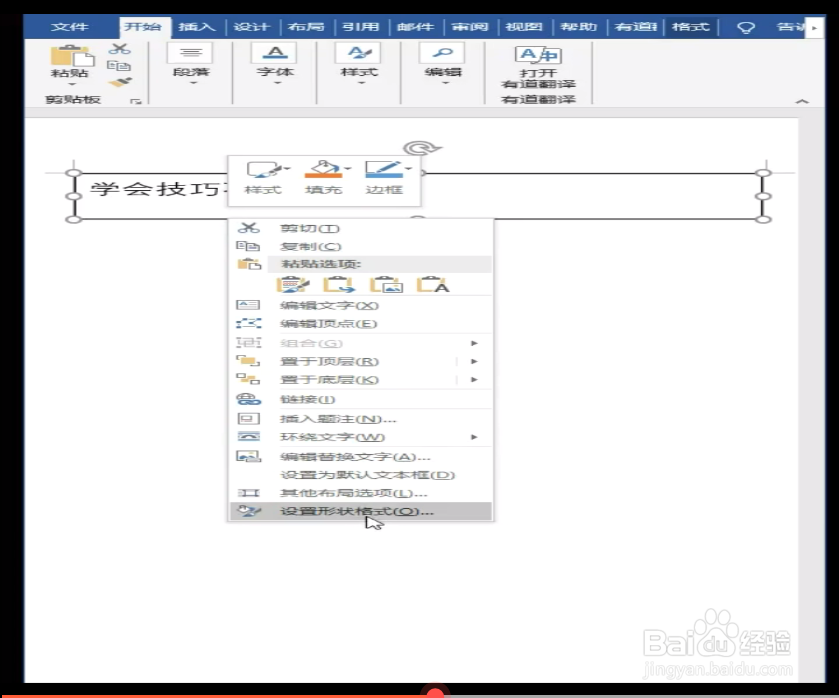Switch to the Layout (布局) tab
The image size is (839, 698).
tap(306, 27)
